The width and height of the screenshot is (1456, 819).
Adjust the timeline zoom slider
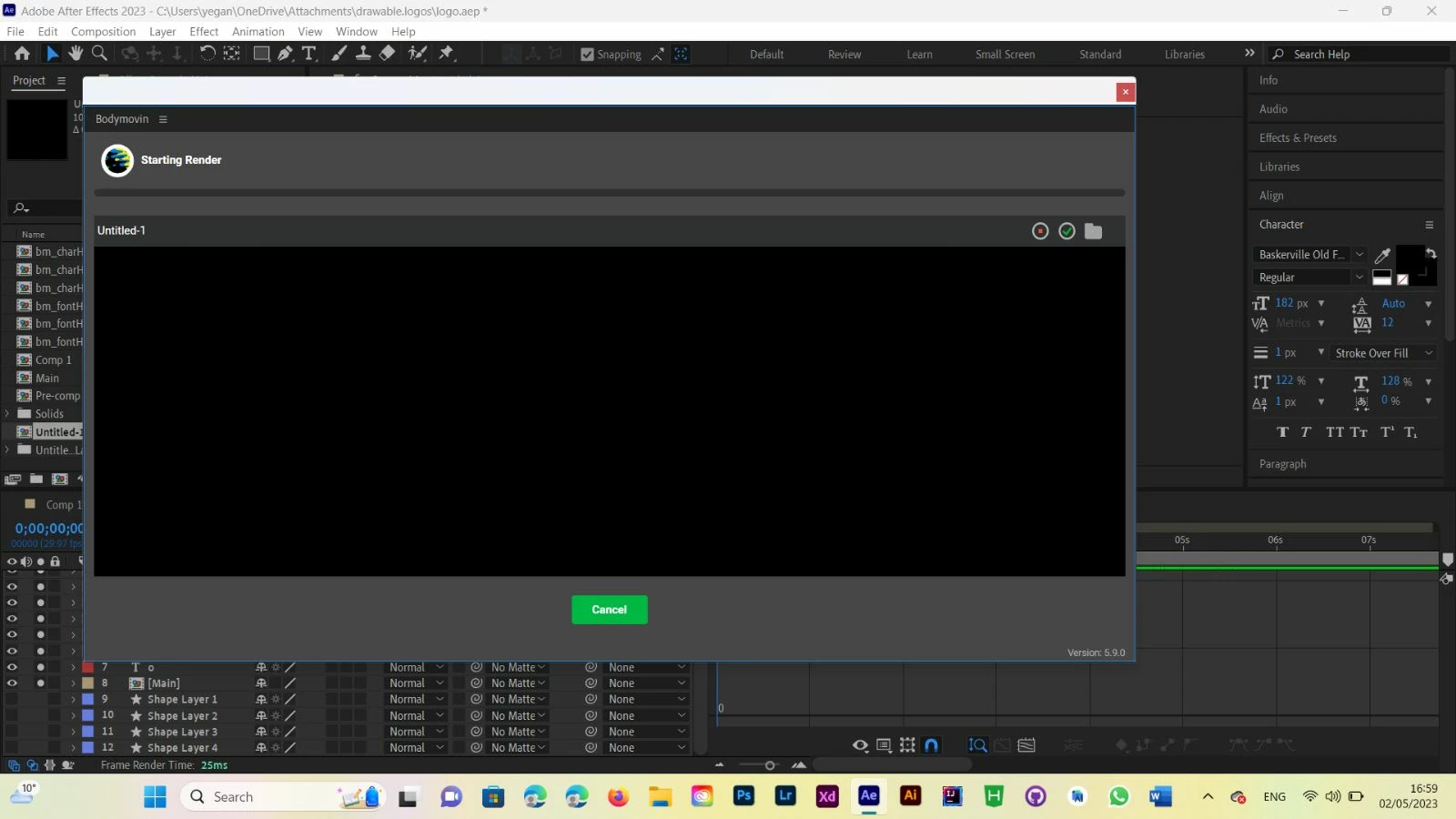point(770,765)
